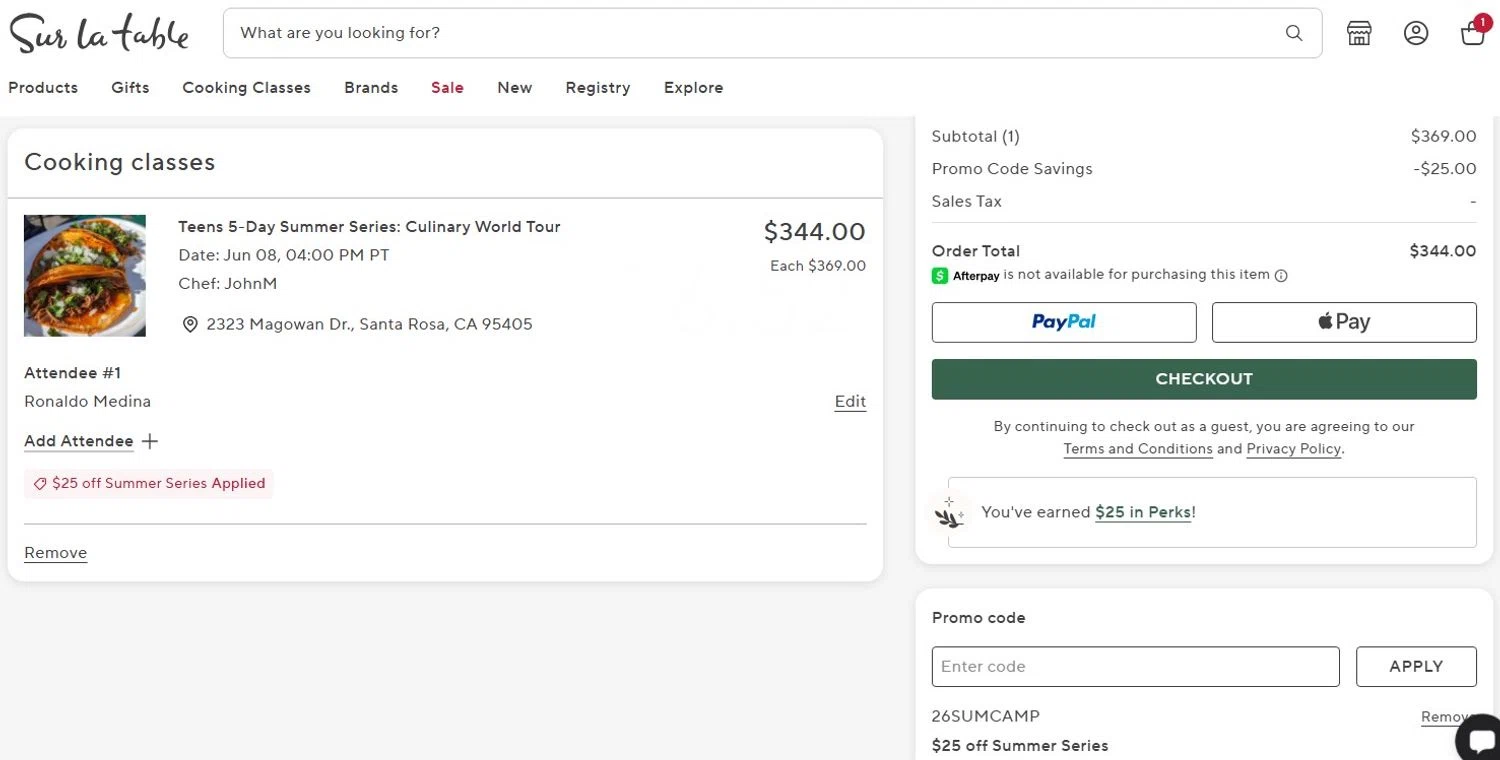1500x760 pixels.
Task: Click the Sur la Table logo
Action: tap(99, 33)
